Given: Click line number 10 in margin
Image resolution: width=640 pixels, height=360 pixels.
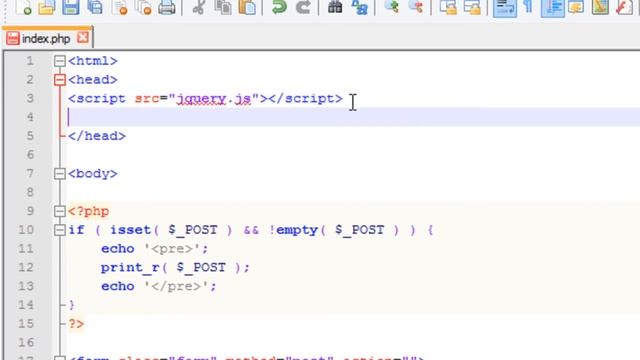Looking at the screenshot, I should point(26,230).
